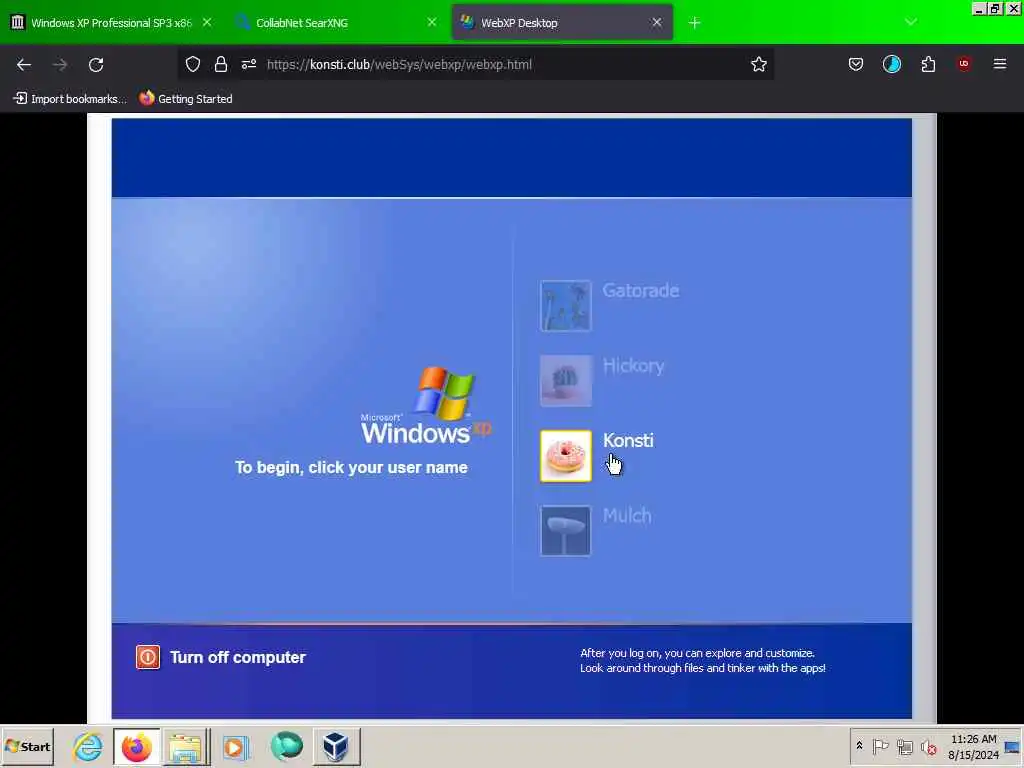The image size is (1024, 768).
Task: Click the Hickory user avatar
Action: [566, 381]
